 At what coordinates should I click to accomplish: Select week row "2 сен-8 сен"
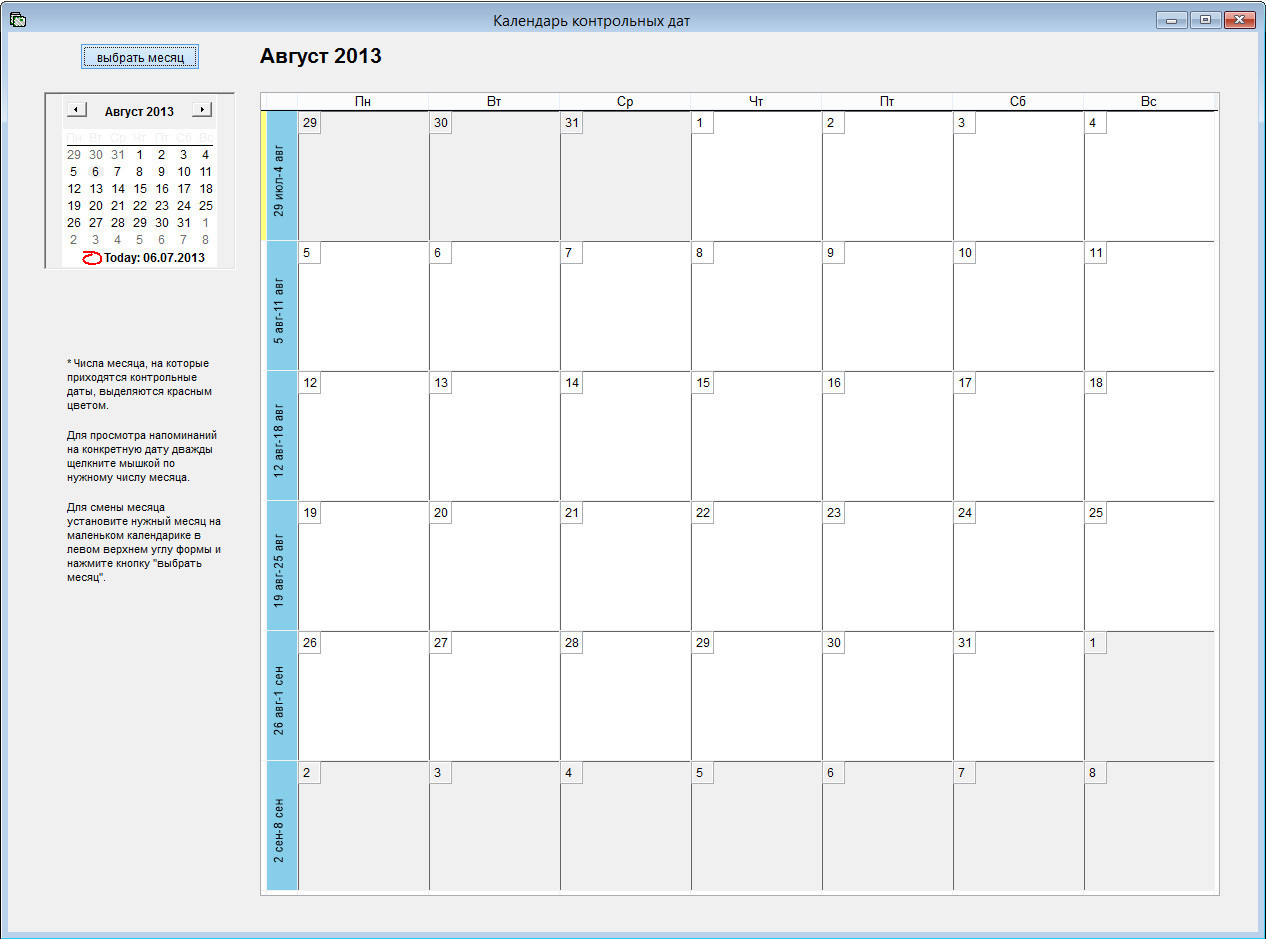pyautogui.click(x=282, y=826)
